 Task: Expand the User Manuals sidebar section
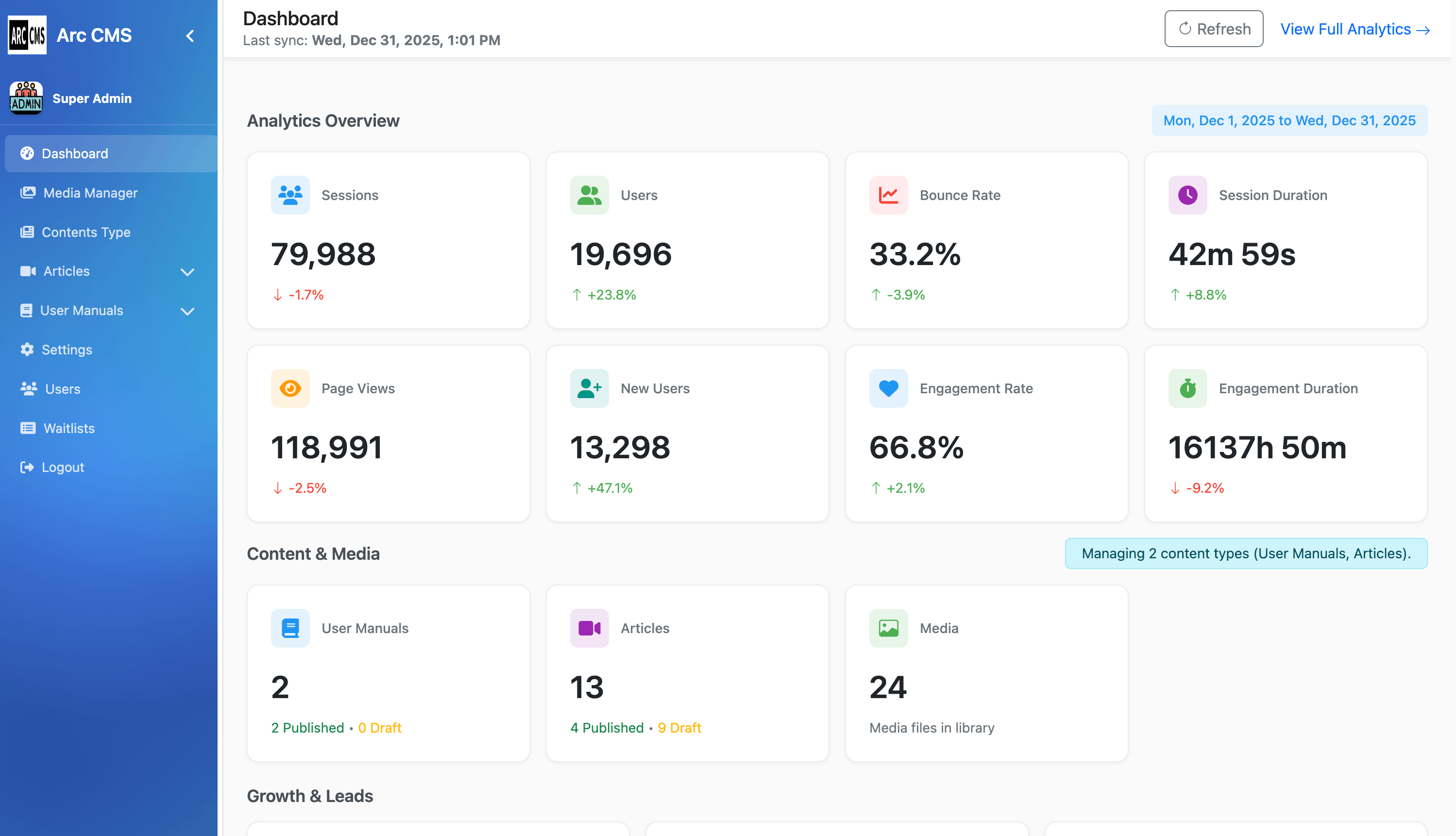(187, 311)
